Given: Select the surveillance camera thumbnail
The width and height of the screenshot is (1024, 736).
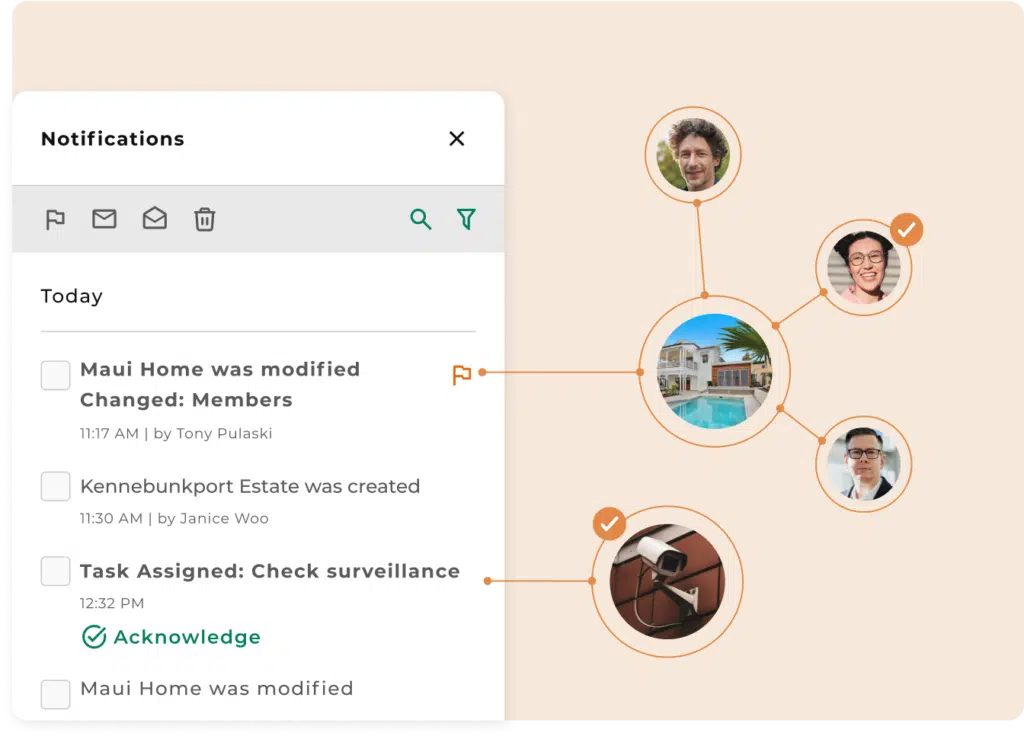Looking at the screenshot, I should [666, 581].
